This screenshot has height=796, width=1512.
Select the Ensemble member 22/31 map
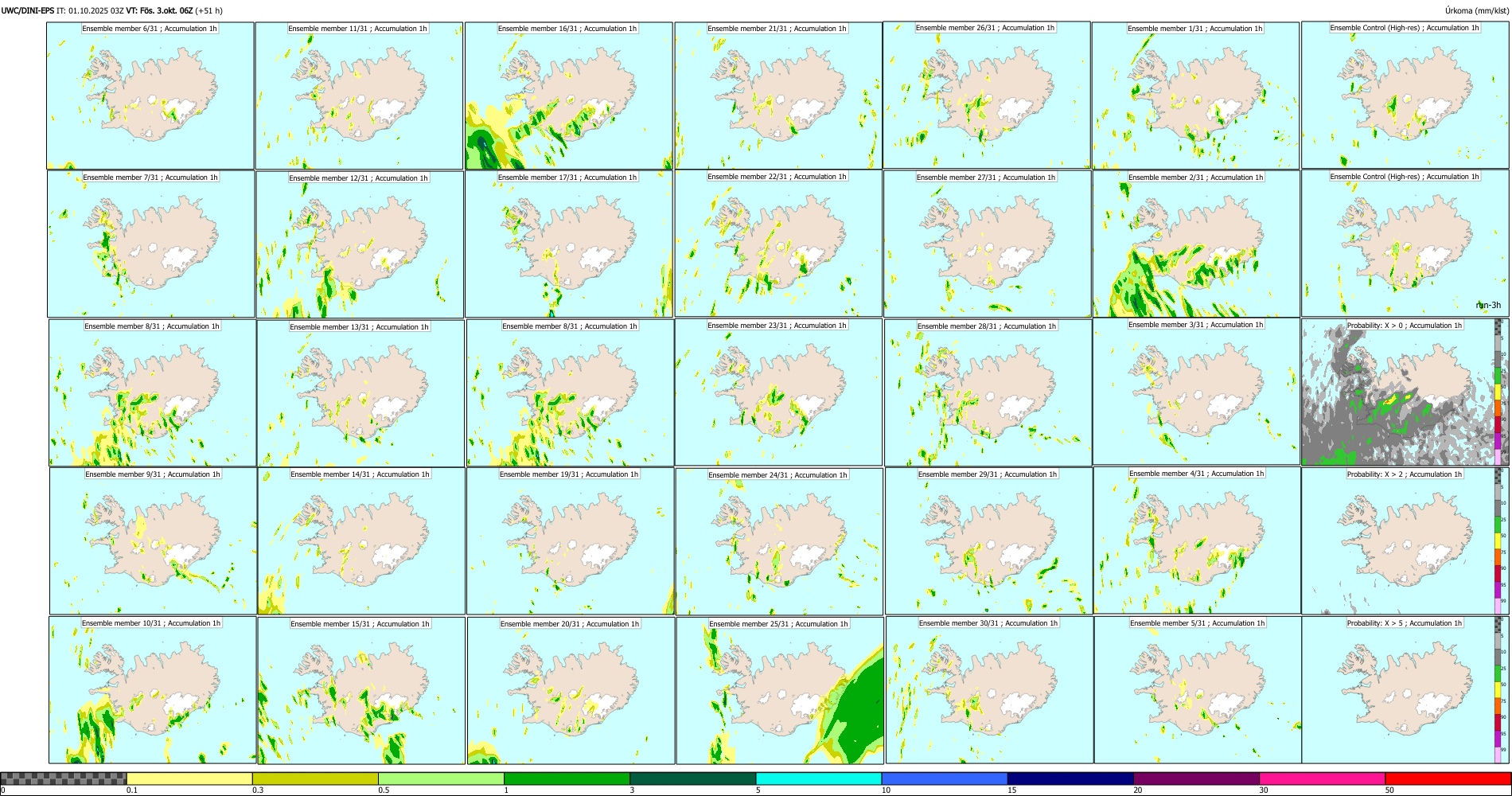coord(778,244)
